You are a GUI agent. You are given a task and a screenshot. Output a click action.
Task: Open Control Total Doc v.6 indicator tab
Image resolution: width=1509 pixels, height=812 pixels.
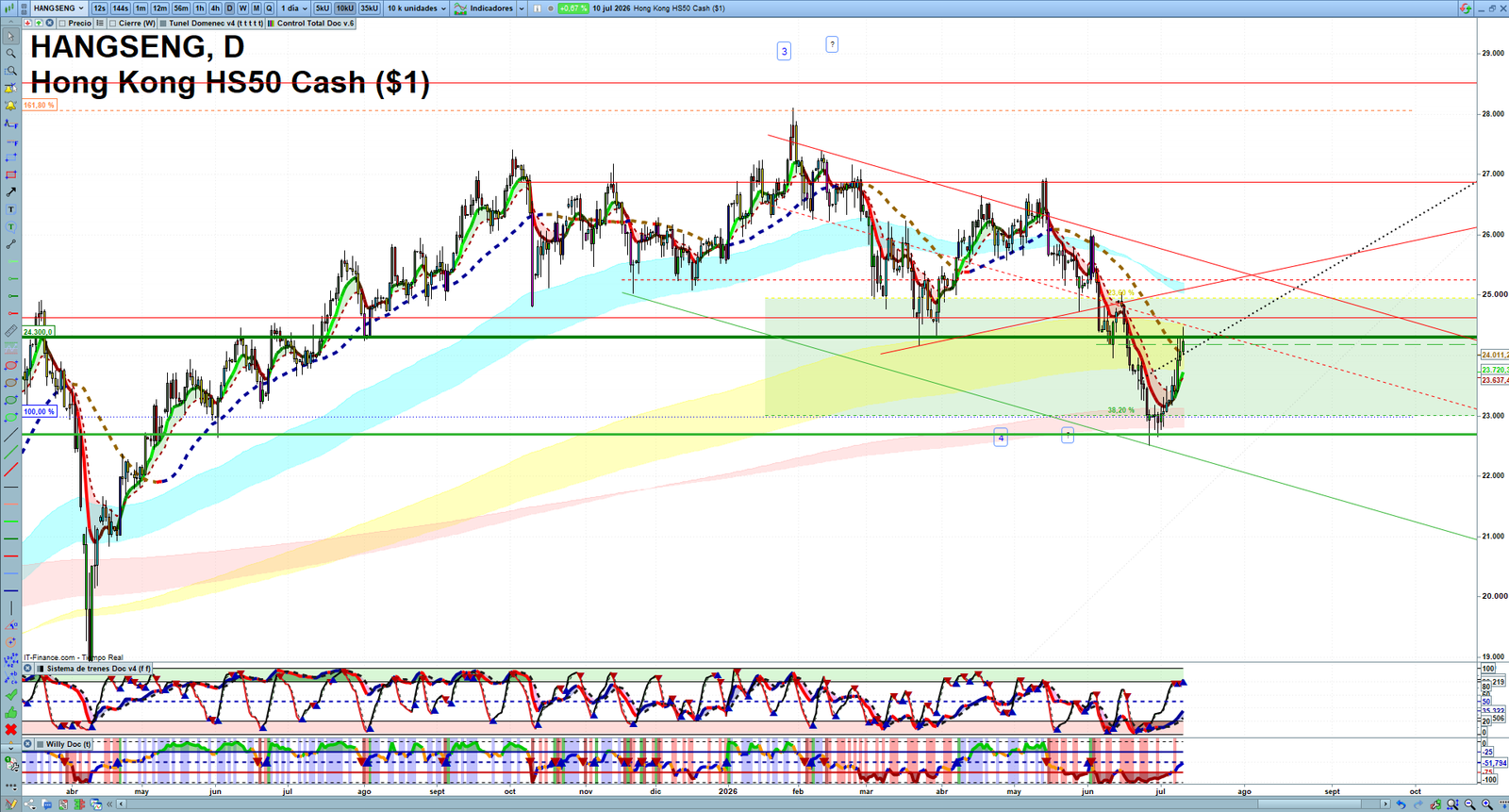[x=311, y=23]
